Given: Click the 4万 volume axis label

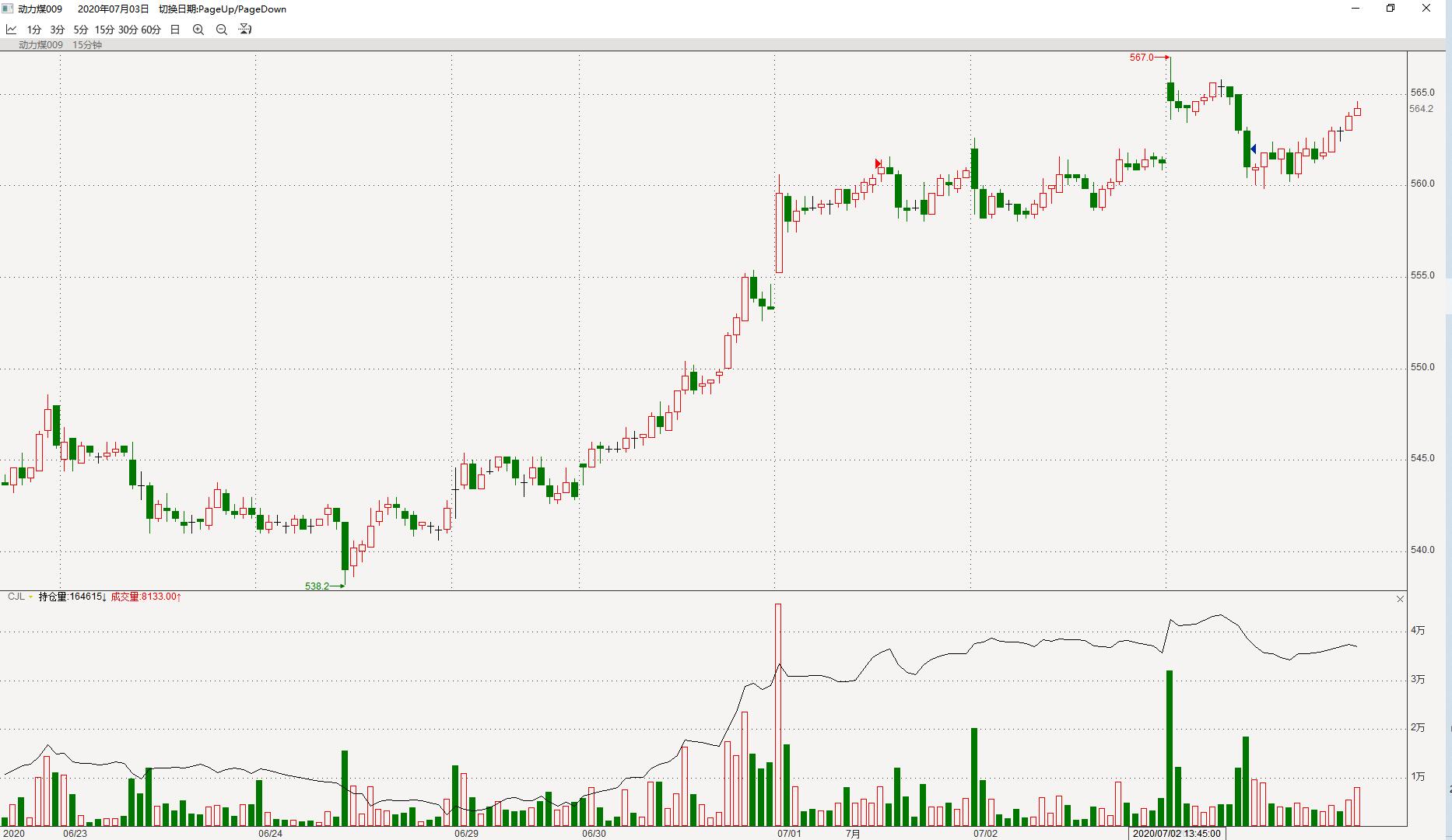Looking at the screenshot, I should (1419, 631).
